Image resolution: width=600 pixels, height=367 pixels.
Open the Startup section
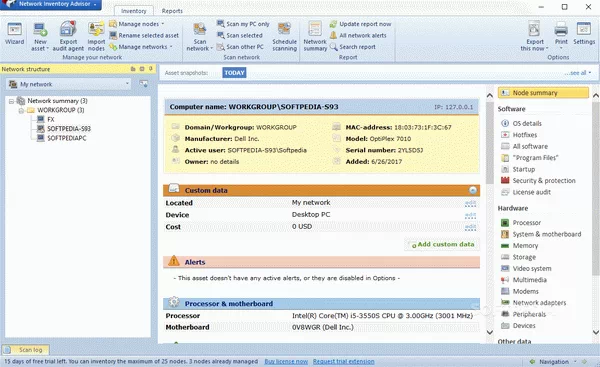pyautogui.click(x=518, y=169)
